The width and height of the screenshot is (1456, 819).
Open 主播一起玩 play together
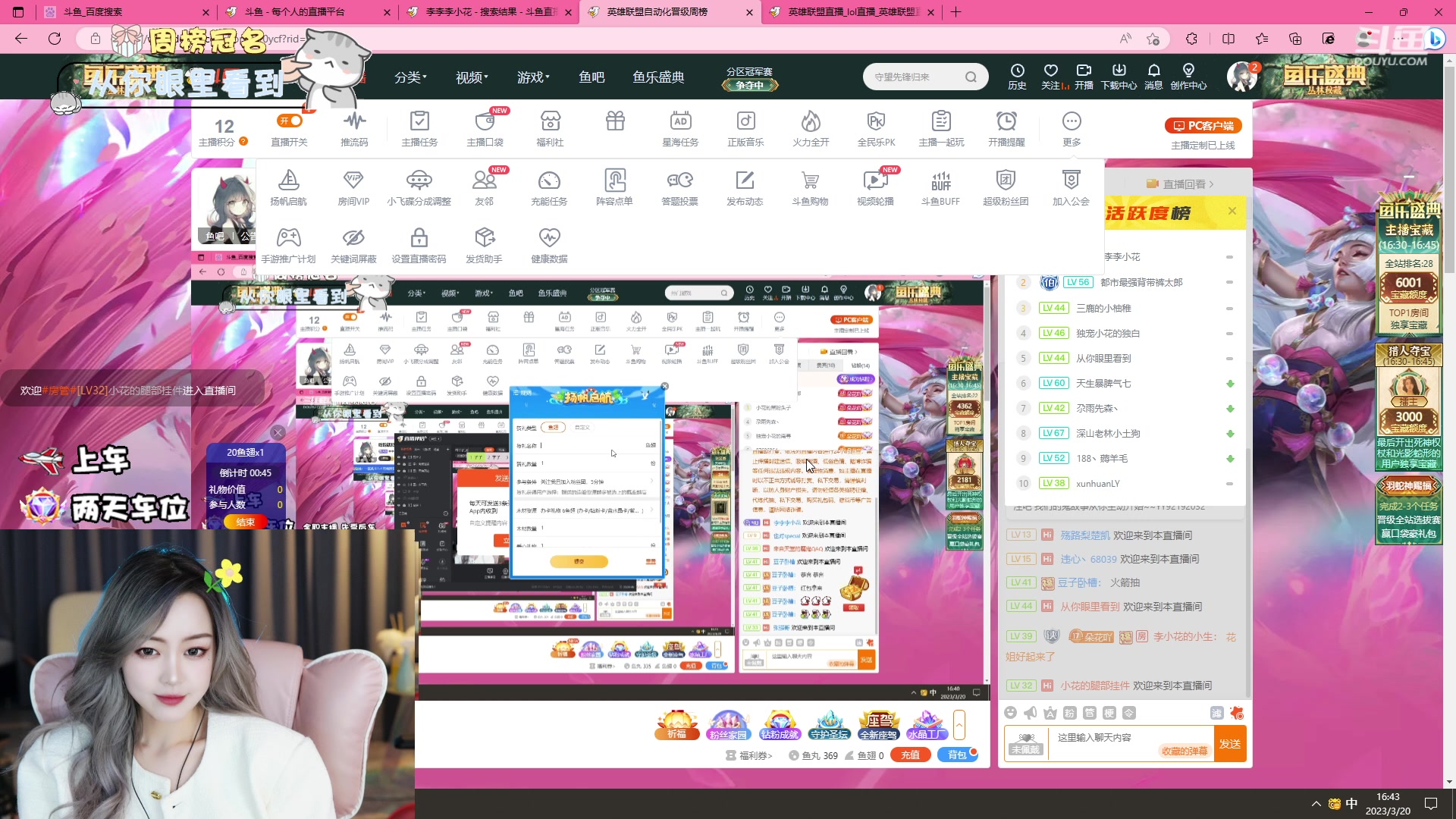click(941, 129)
